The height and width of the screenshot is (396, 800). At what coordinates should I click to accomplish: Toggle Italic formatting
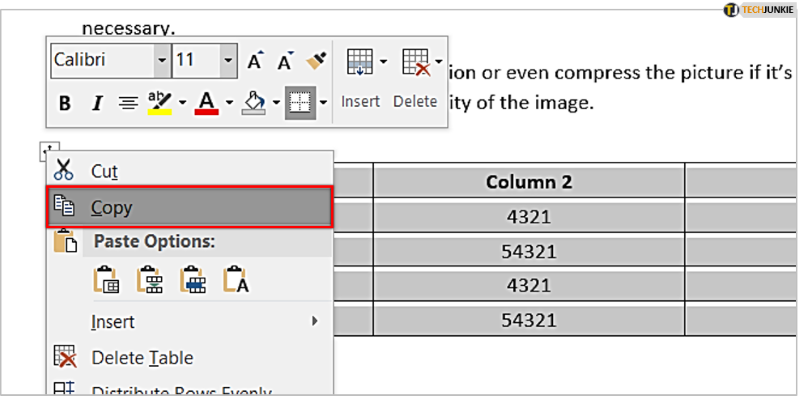96,104
